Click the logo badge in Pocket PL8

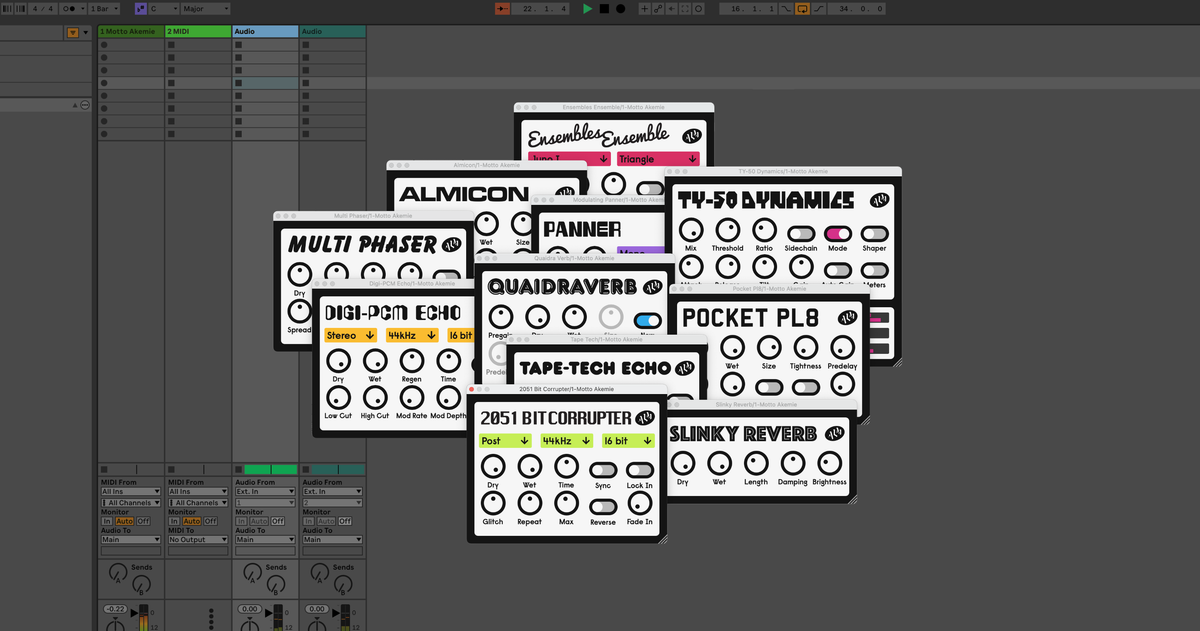pyautogui.click(x=846, y=317)
